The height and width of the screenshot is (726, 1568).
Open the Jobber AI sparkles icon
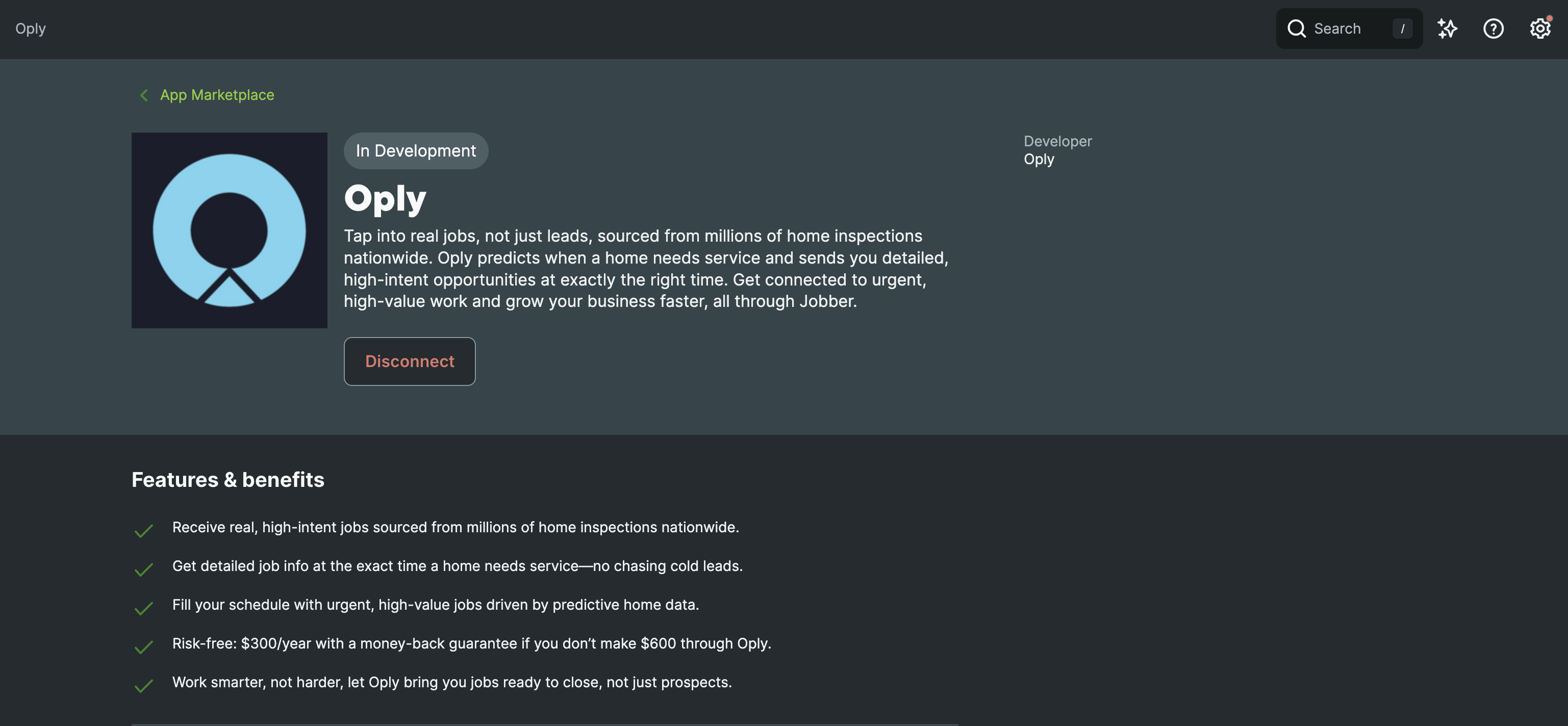(1448, 28)
